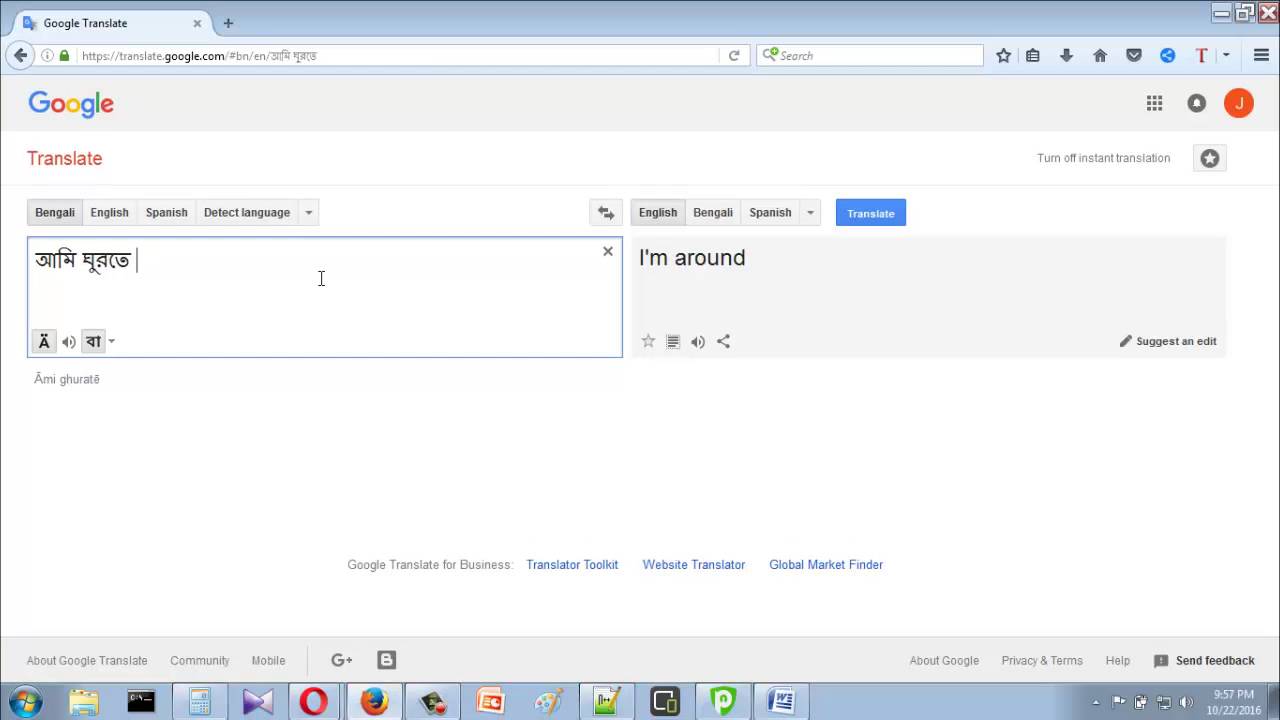Listen to the English translation
Image resolution: width=1280 pixels, height=720 pixels.
click(x=698, y=342)
